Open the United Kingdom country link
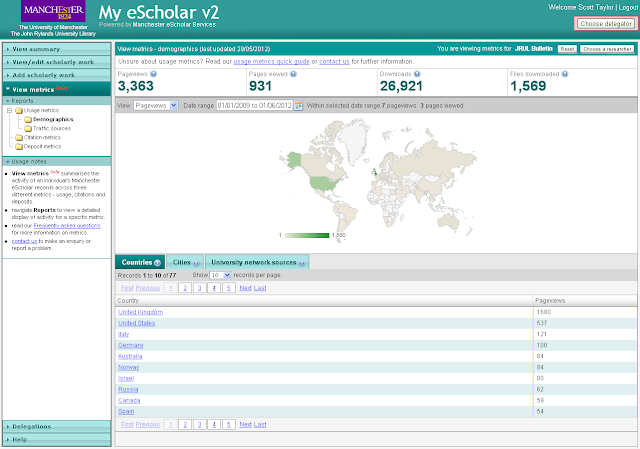 [x=140, y=312]
